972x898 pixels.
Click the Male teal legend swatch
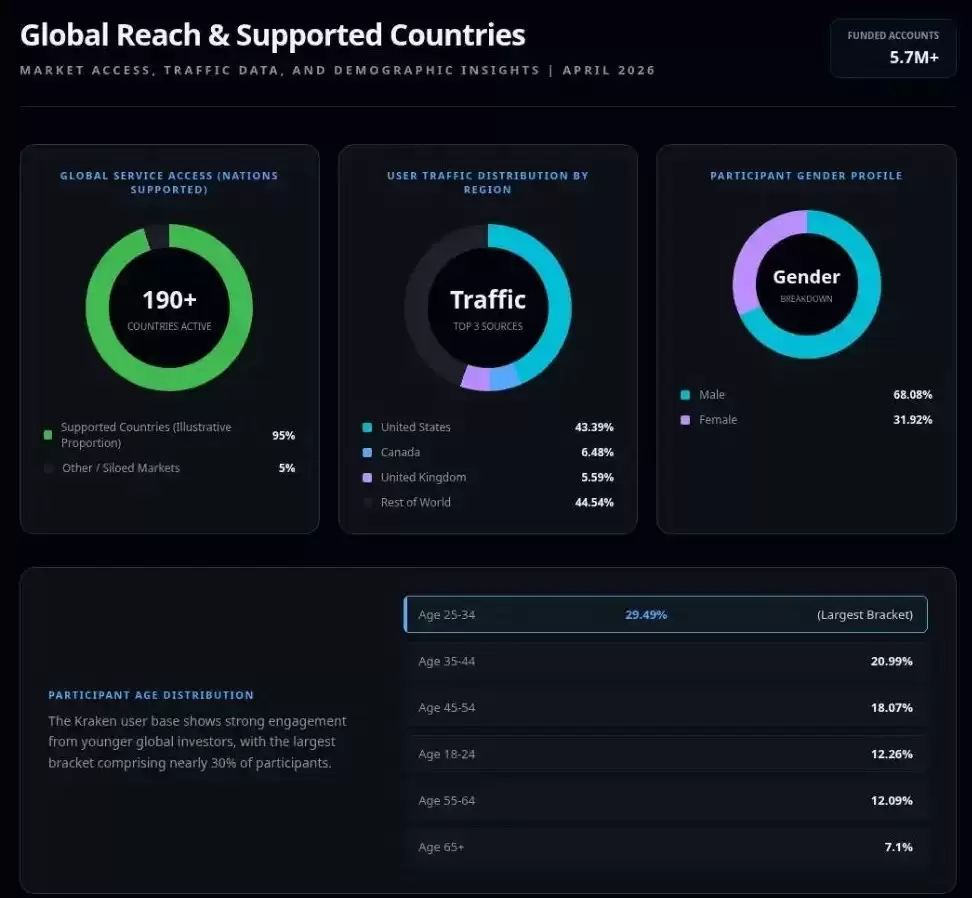click(685, 395)
